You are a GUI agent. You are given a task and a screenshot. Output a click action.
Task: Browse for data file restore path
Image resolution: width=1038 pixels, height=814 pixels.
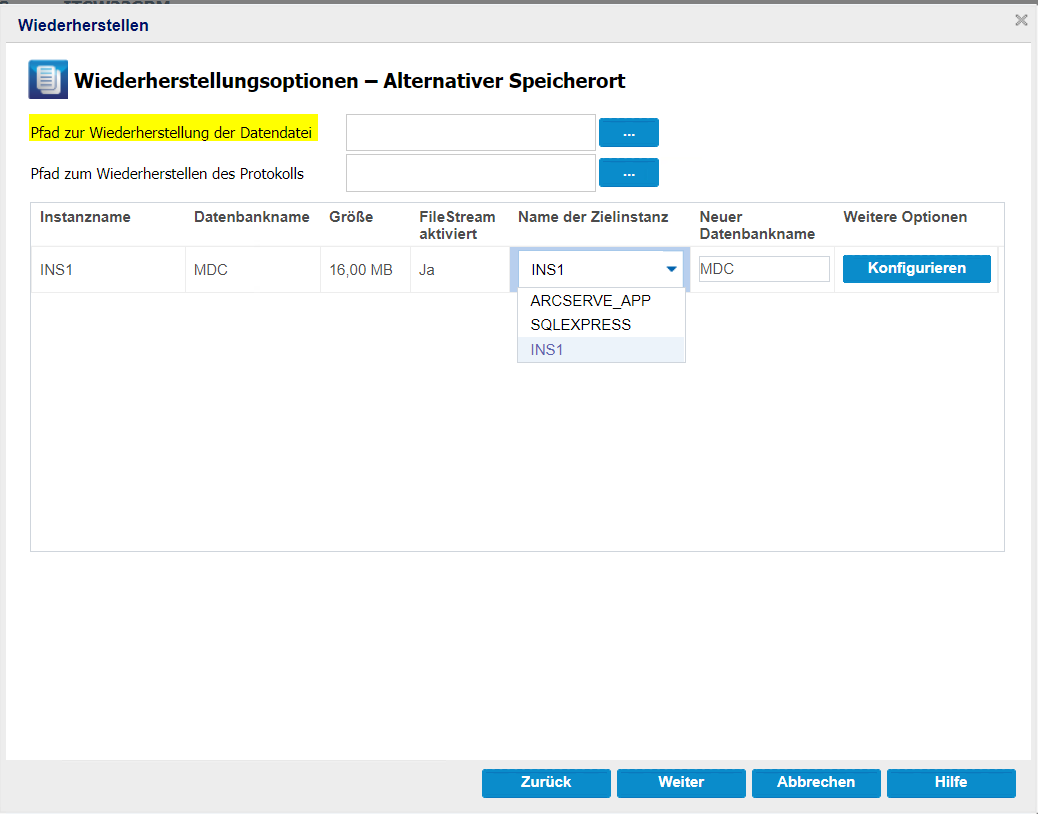click(x=628, y=133)
